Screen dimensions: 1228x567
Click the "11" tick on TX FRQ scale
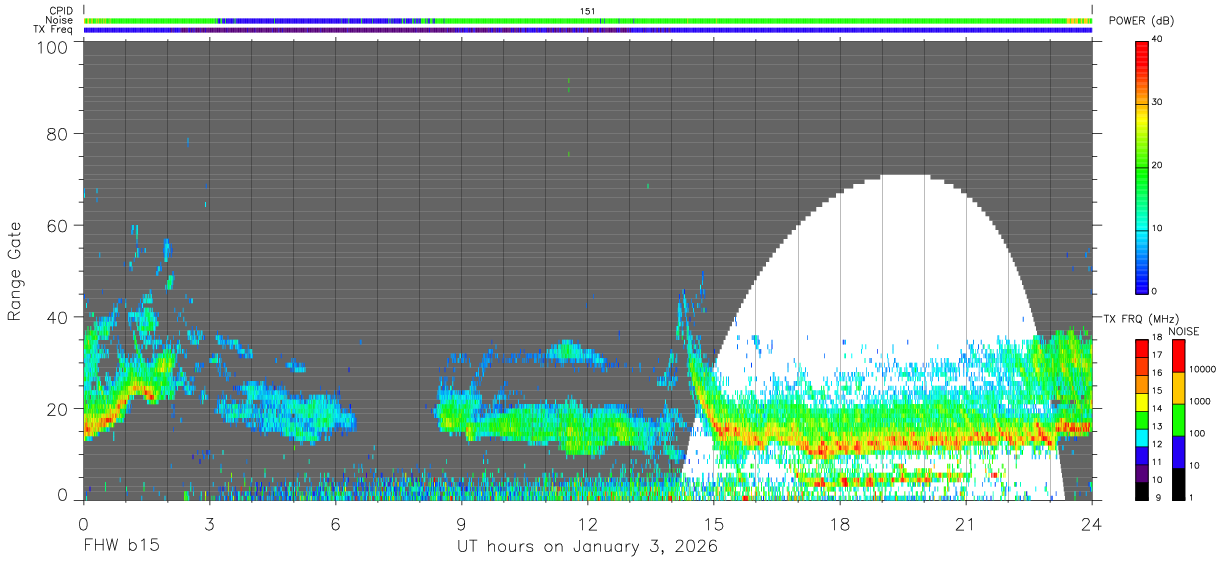click(1156, 463)
